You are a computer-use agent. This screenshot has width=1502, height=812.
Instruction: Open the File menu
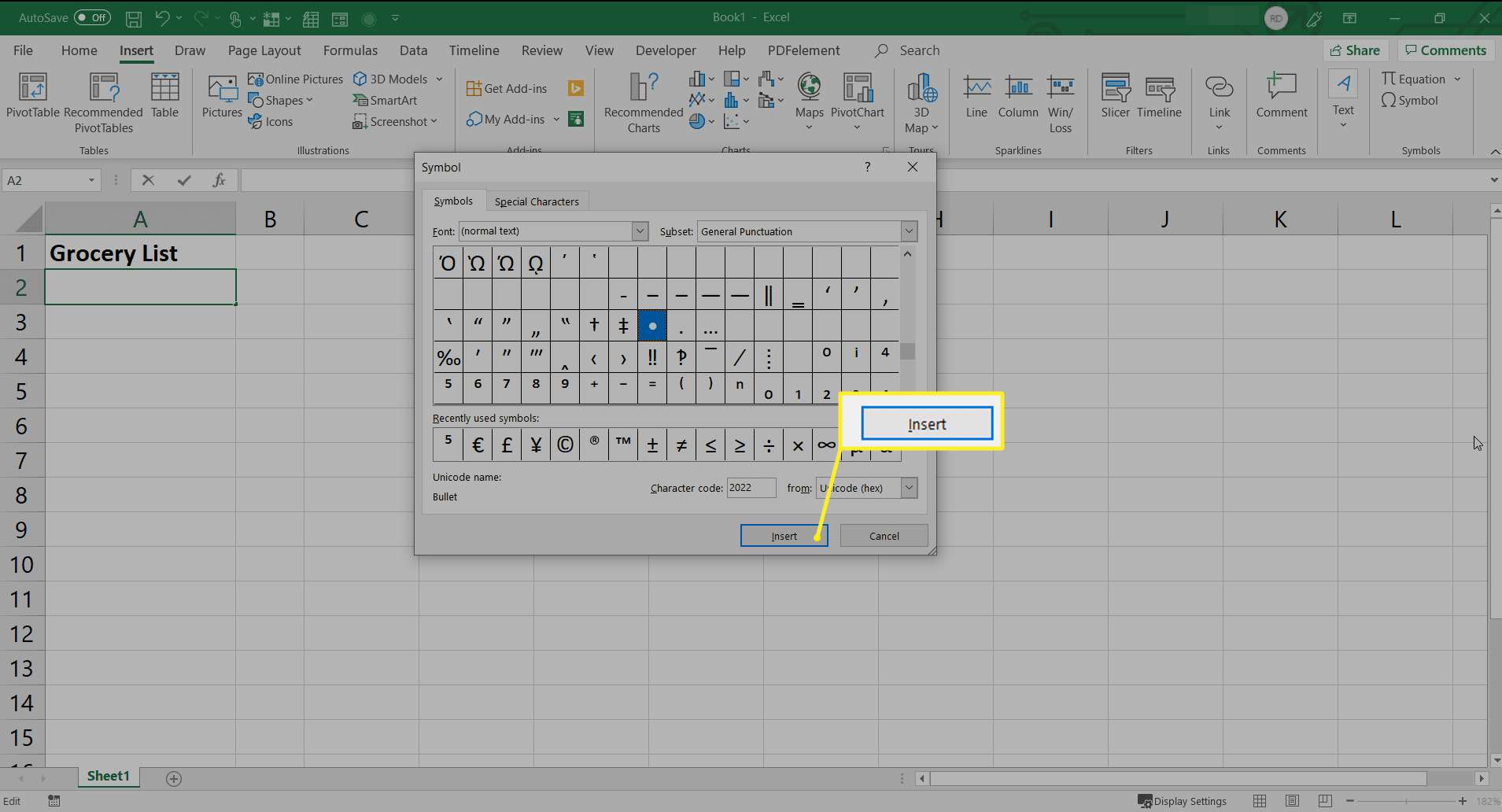[23, 50]
